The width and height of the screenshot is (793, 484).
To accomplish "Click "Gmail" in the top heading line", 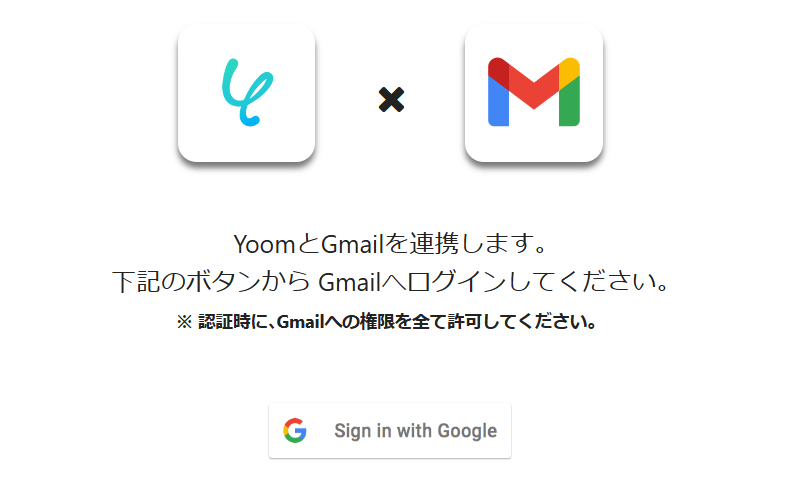I will 353,244.
